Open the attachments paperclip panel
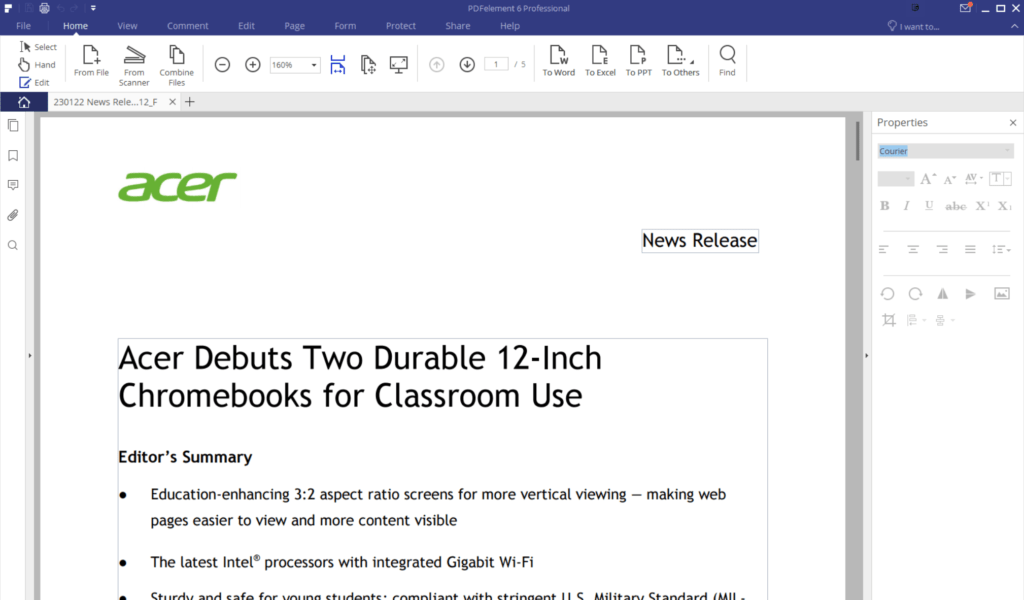The width and height of the screenshot is (1024, 600). click(x=13, y=215)
